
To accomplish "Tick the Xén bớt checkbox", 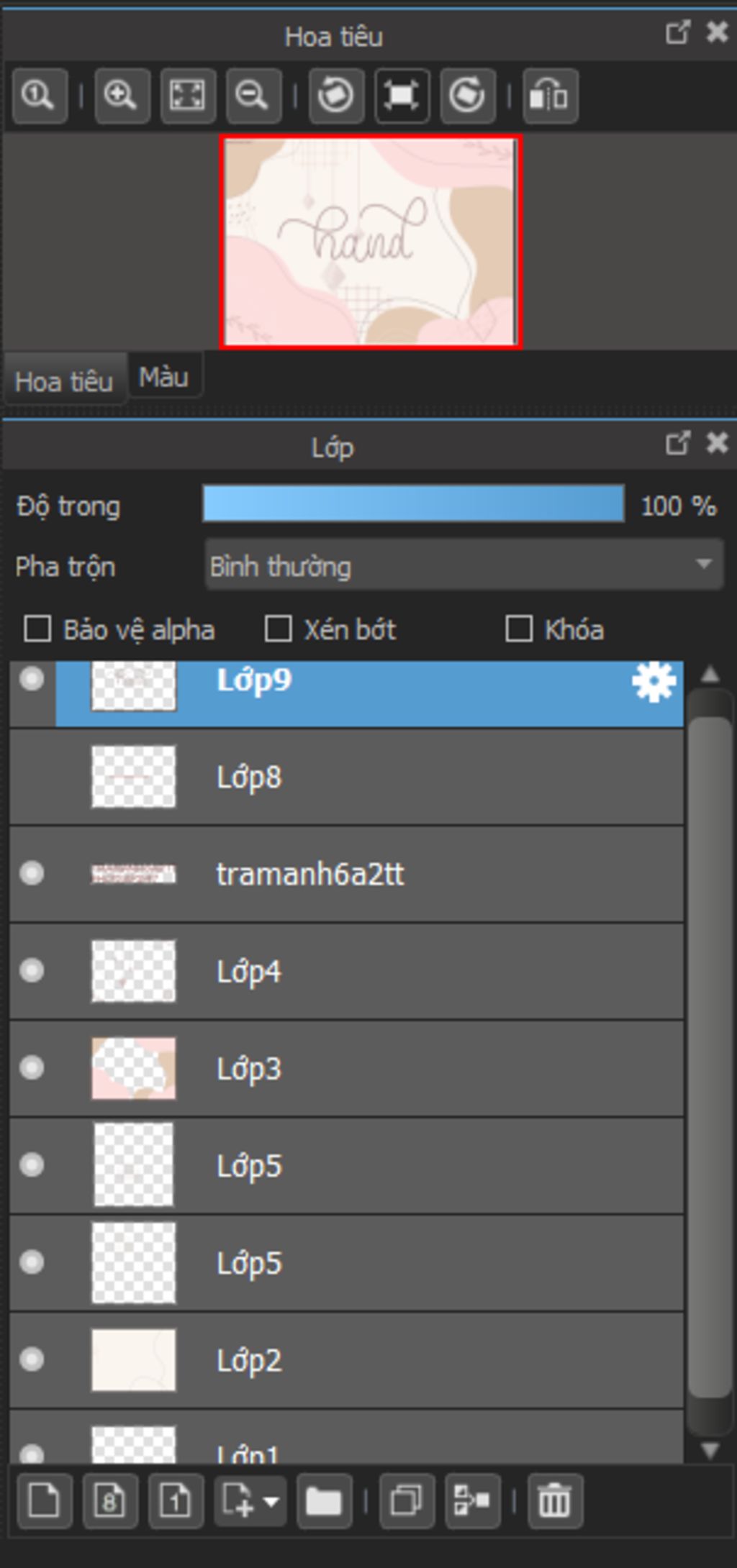I will 279,629.
